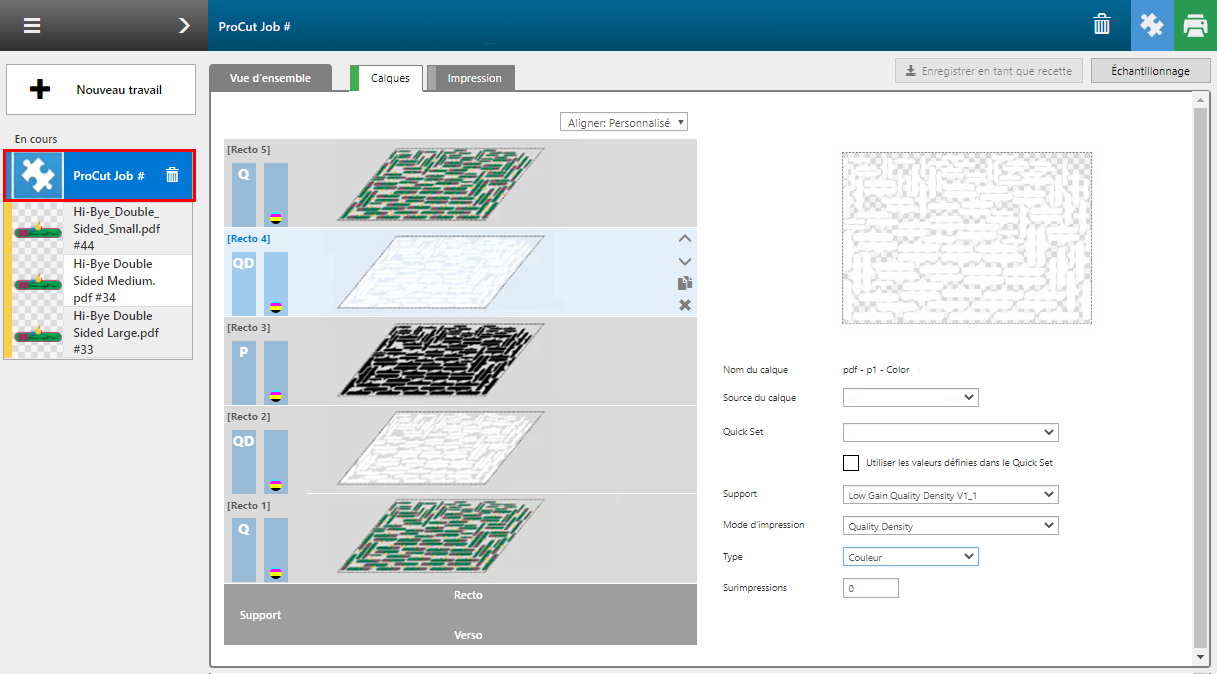Click the Surimpressions input field

[x=870, y=588]
